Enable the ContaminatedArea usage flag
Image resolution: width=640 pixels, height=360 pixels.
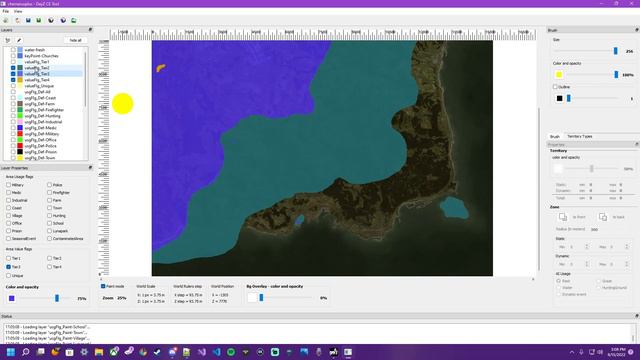click(49, 238)
